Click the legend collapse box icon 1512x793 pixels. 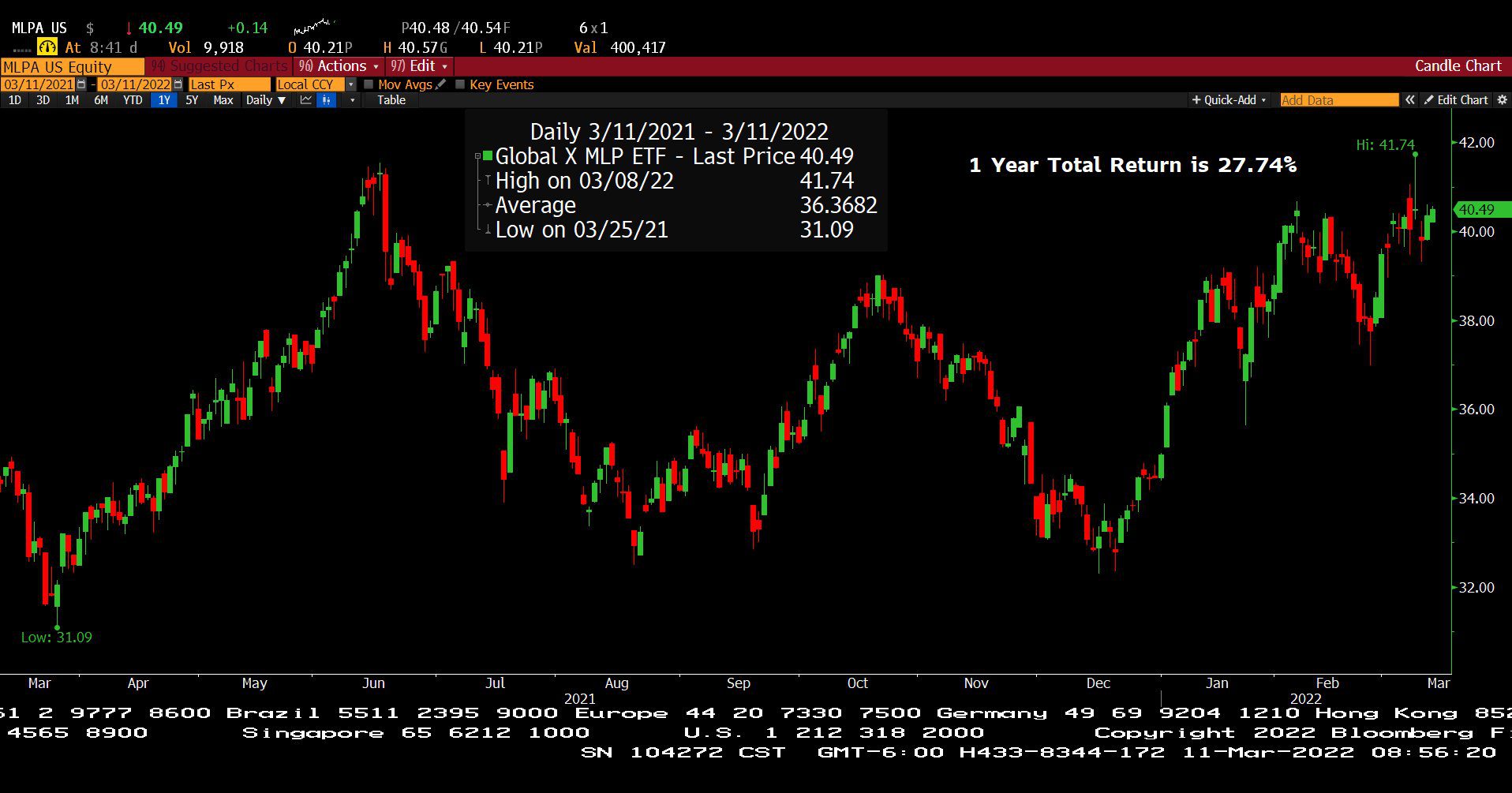477,156
